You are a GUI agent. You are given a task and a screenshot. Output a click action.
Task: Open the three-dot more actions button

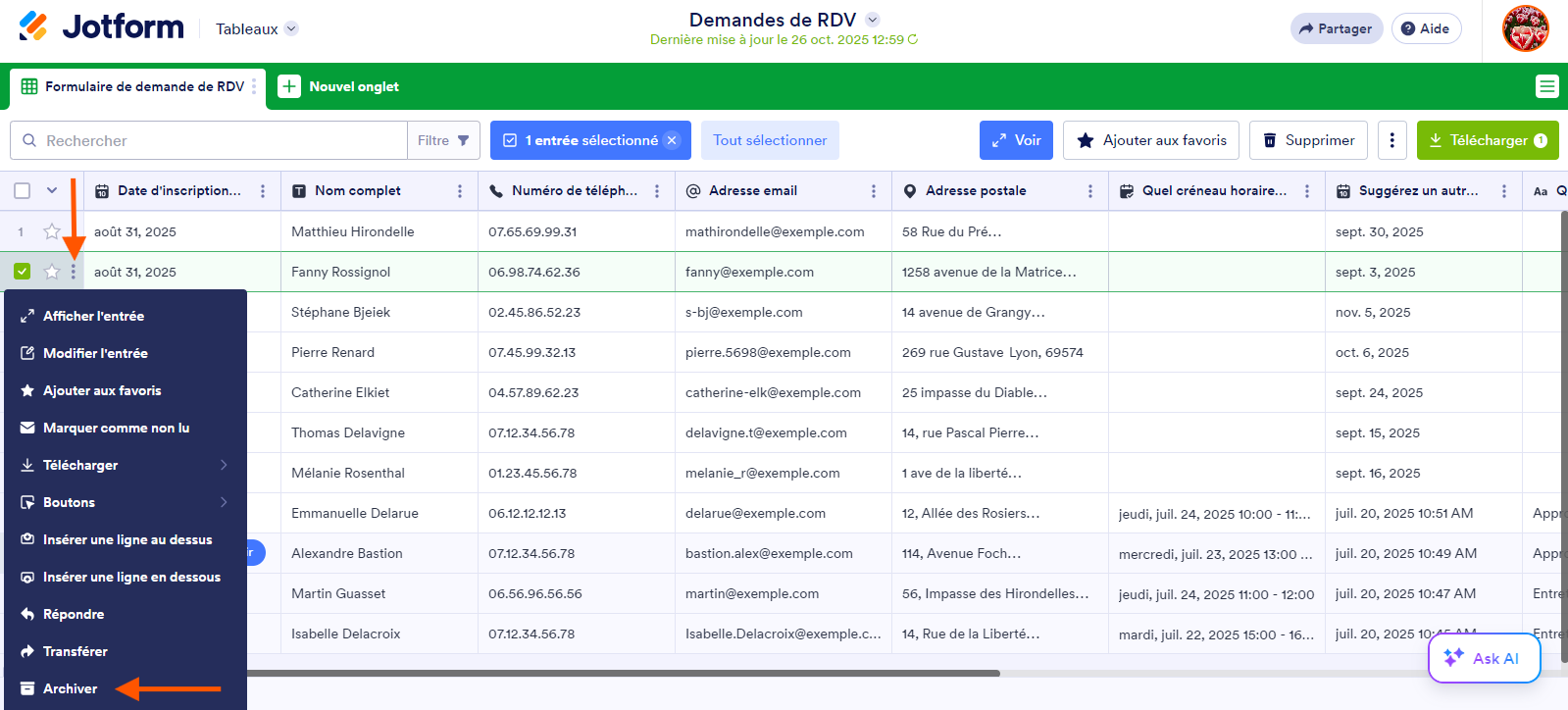(x=1391, y=140)
